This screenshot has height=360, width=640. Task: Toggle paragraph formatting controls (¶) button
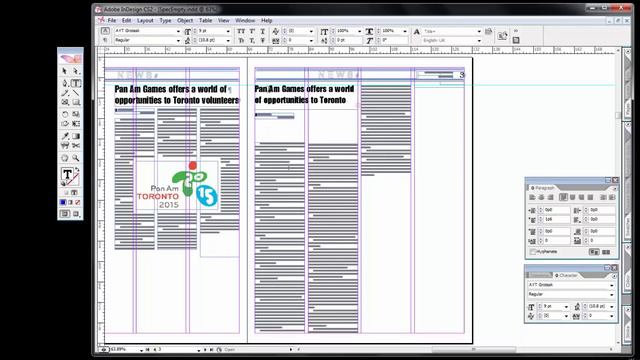click(x=105, y=40)
